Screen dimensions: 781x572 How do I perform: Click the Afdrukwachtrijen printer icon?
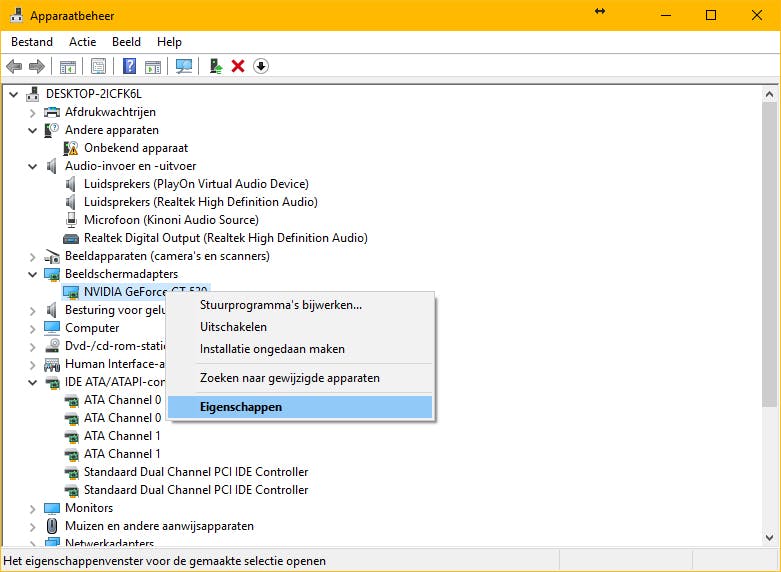coord(52,112)
